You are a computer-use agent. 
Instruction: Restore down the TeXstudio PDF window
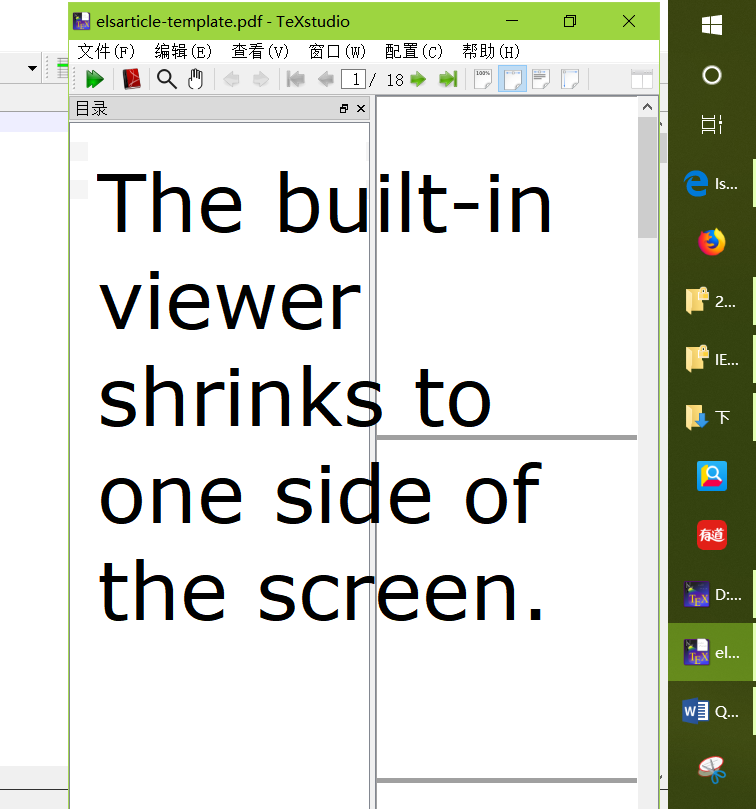point(570,21)
